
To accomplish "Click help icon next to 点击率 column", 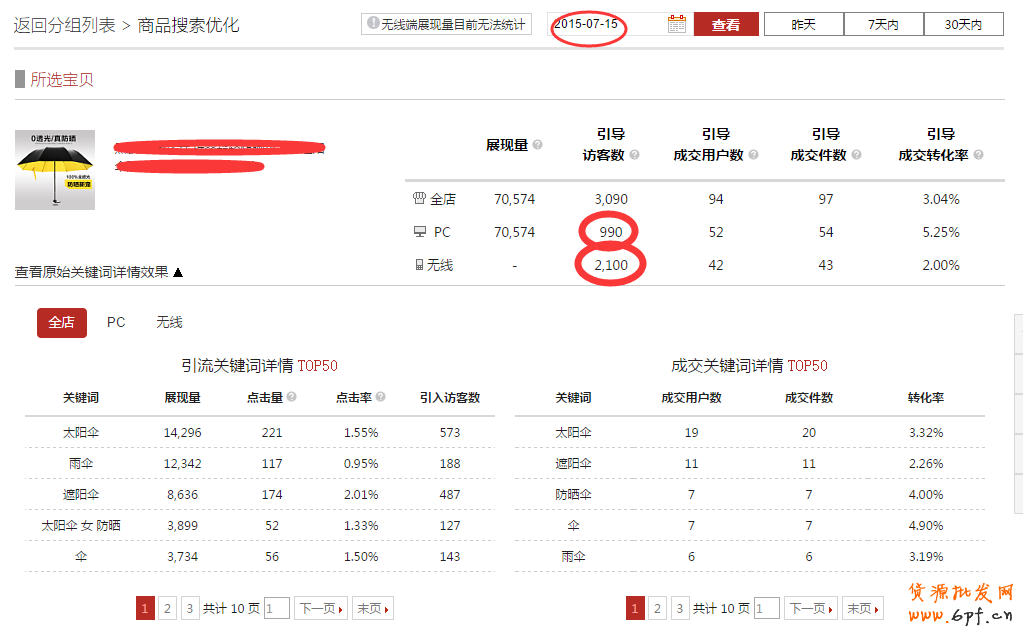I will click(x=381, y=397).
